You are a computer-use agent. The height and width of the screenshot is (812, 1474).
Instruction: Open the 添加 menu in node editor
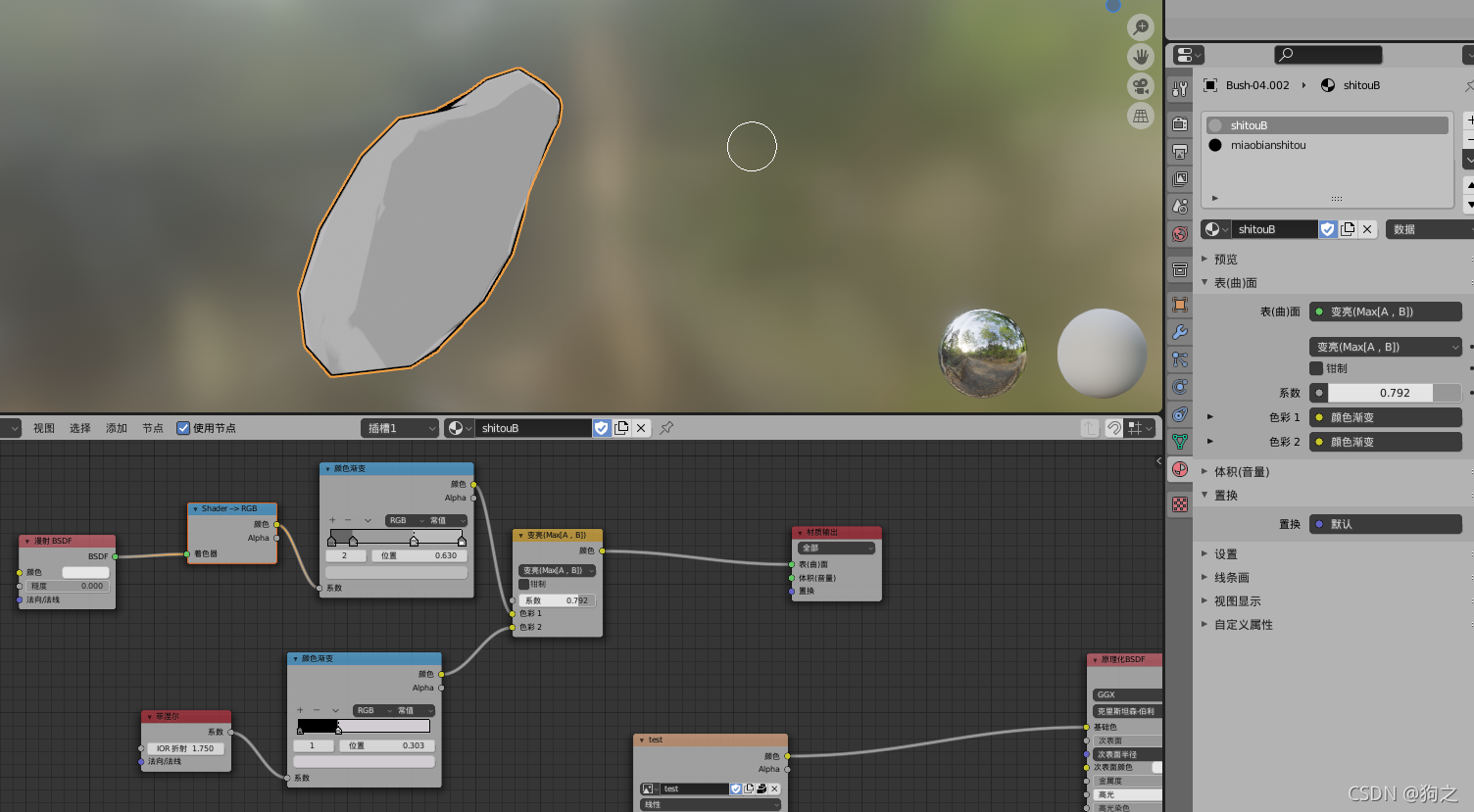[116, 427]
